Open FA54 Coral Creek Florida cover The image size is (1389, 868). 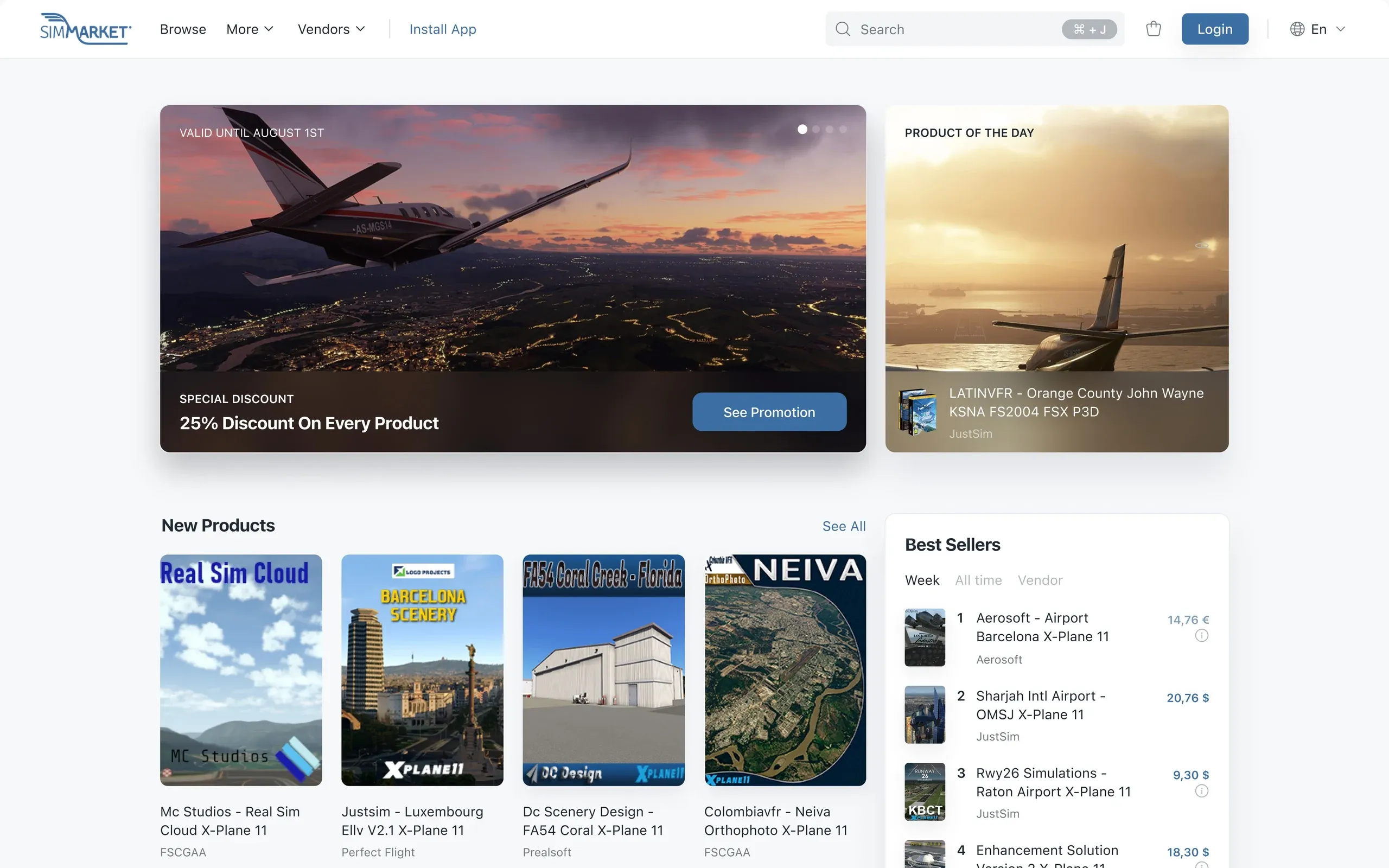point(603,670)
